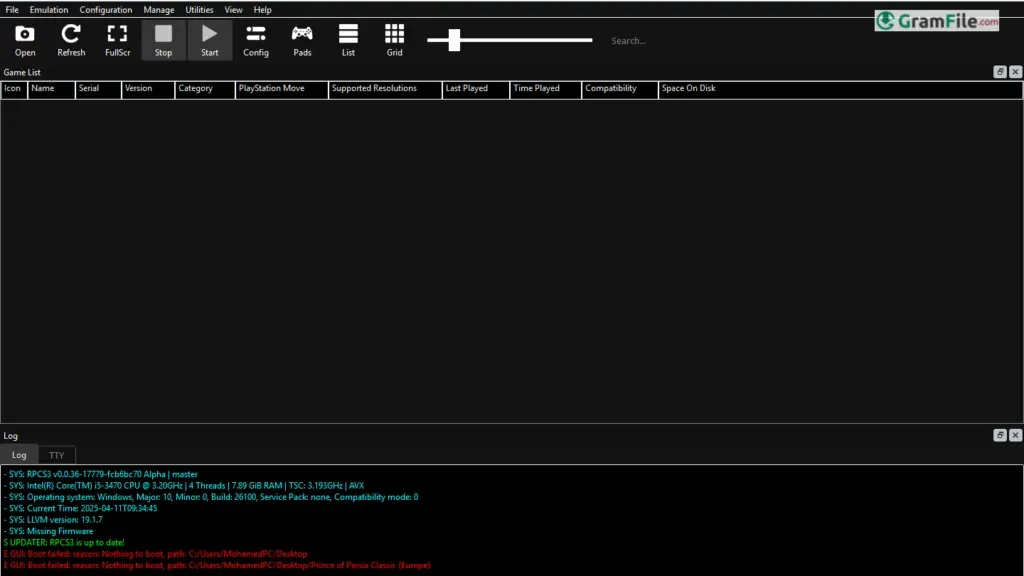Viewport: 1024px width, 576px height.
Task: Sort by Compatibility column header
Action: click(619, 89)
